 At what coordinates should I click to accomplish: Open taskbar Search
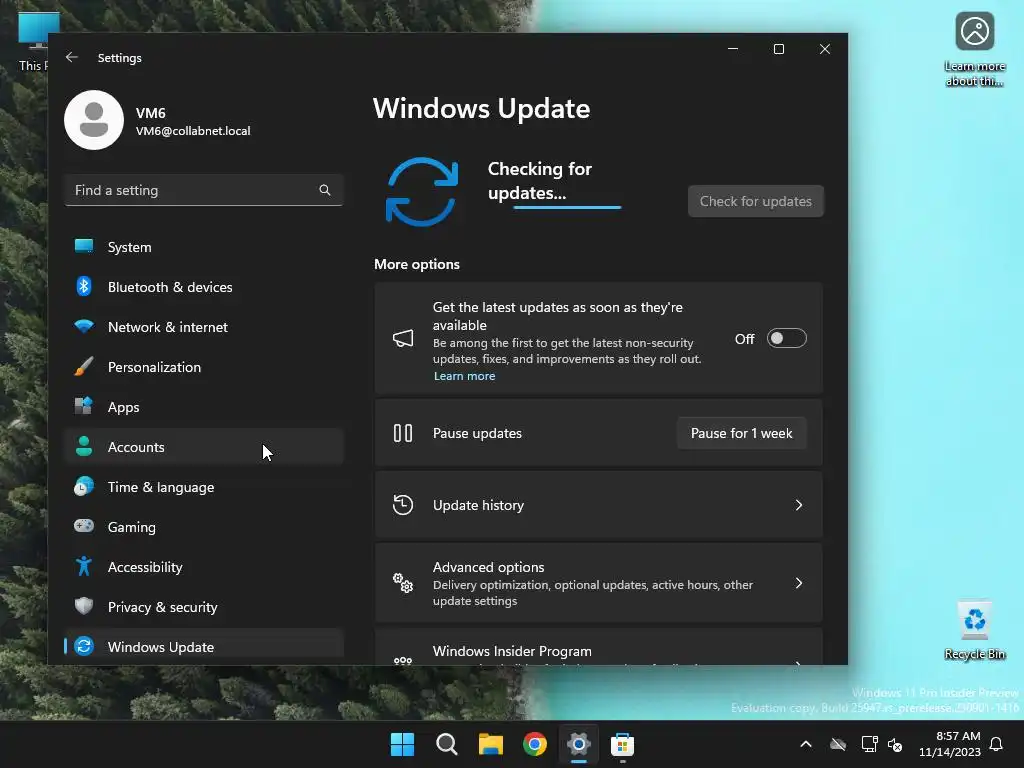447,744
